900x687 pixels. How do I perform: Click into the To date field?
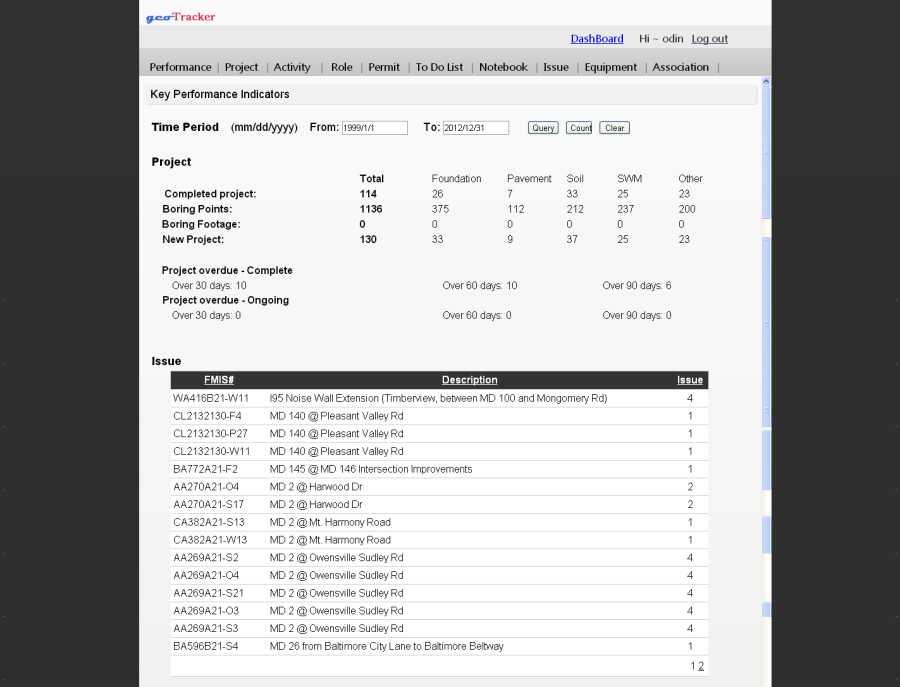pos(476,128)
